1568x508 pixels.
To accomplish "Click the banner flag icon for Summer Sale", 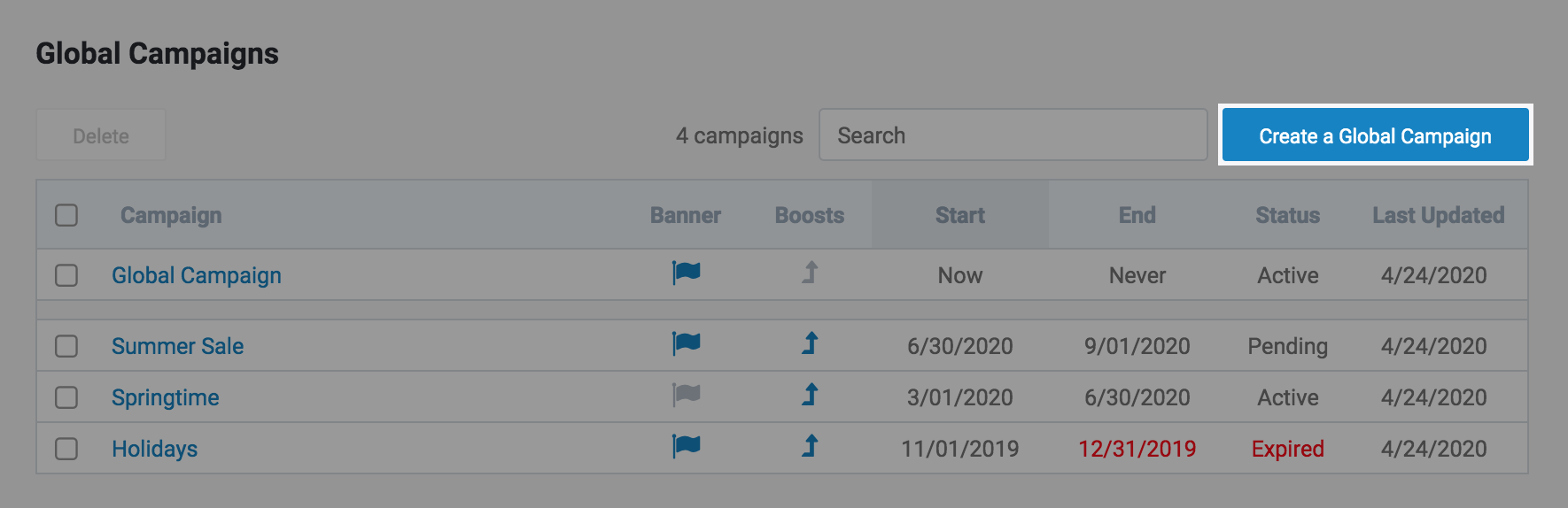I will point(686,344).
